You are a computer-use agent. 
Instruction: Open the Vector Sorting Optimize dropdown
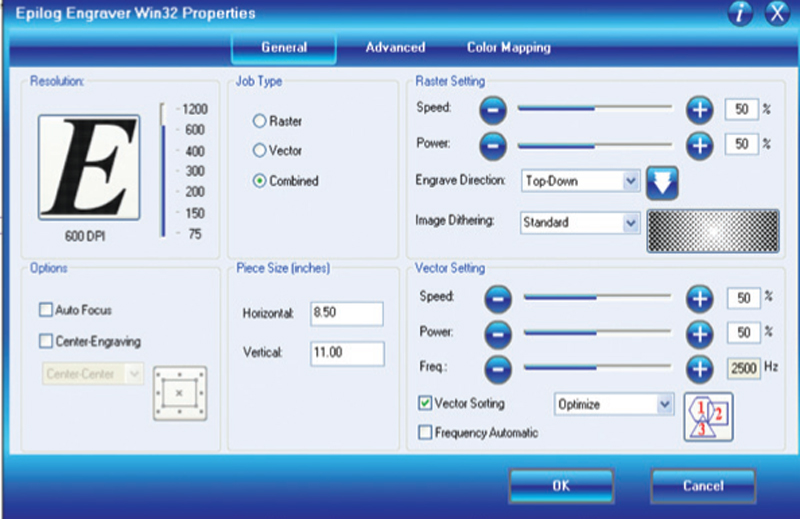pyautogui.click(x=614, y=405)
